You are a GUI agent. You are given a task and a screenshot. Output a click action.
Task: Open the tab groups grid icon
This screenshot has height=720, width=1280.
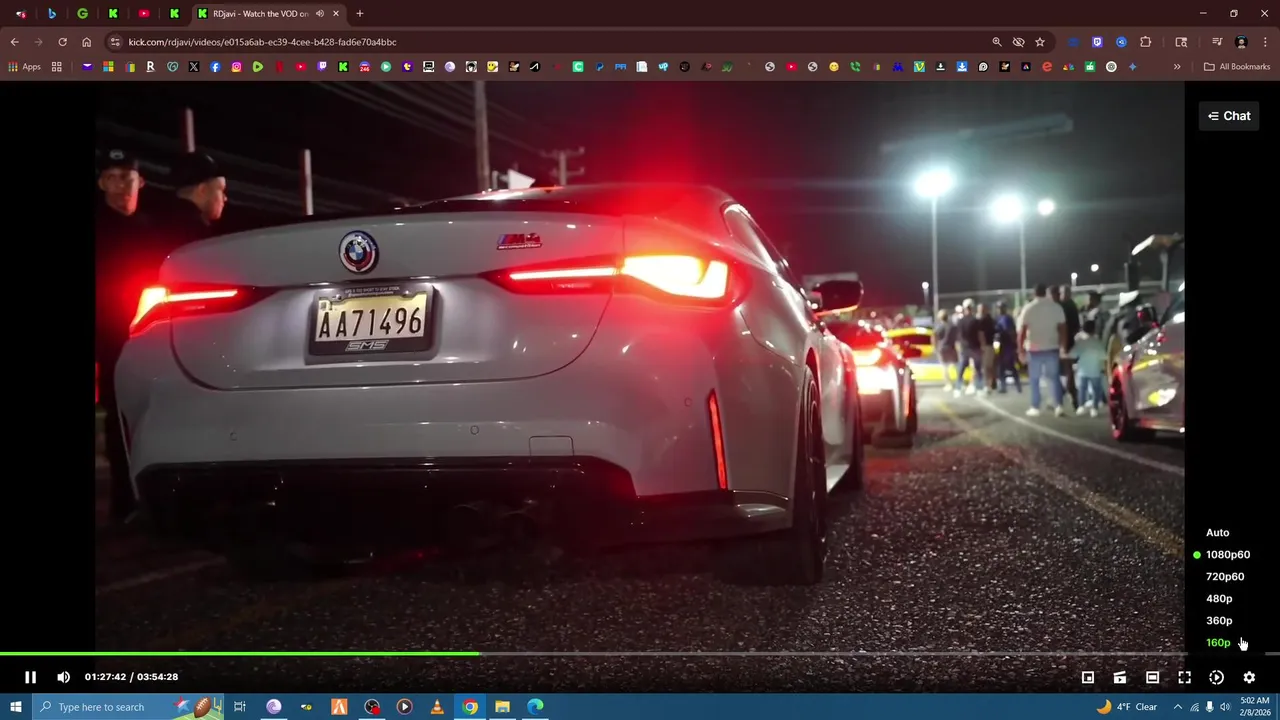[x=57, y=67]
